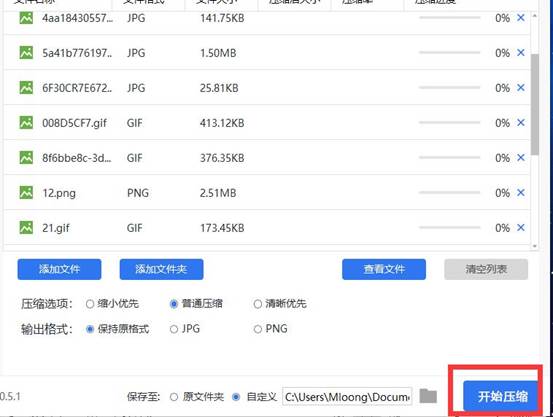The width and height of the screenshot is (553, 417).
Task: Click the image icon beside 5a41b776197 file
Action: click(26, 53)
